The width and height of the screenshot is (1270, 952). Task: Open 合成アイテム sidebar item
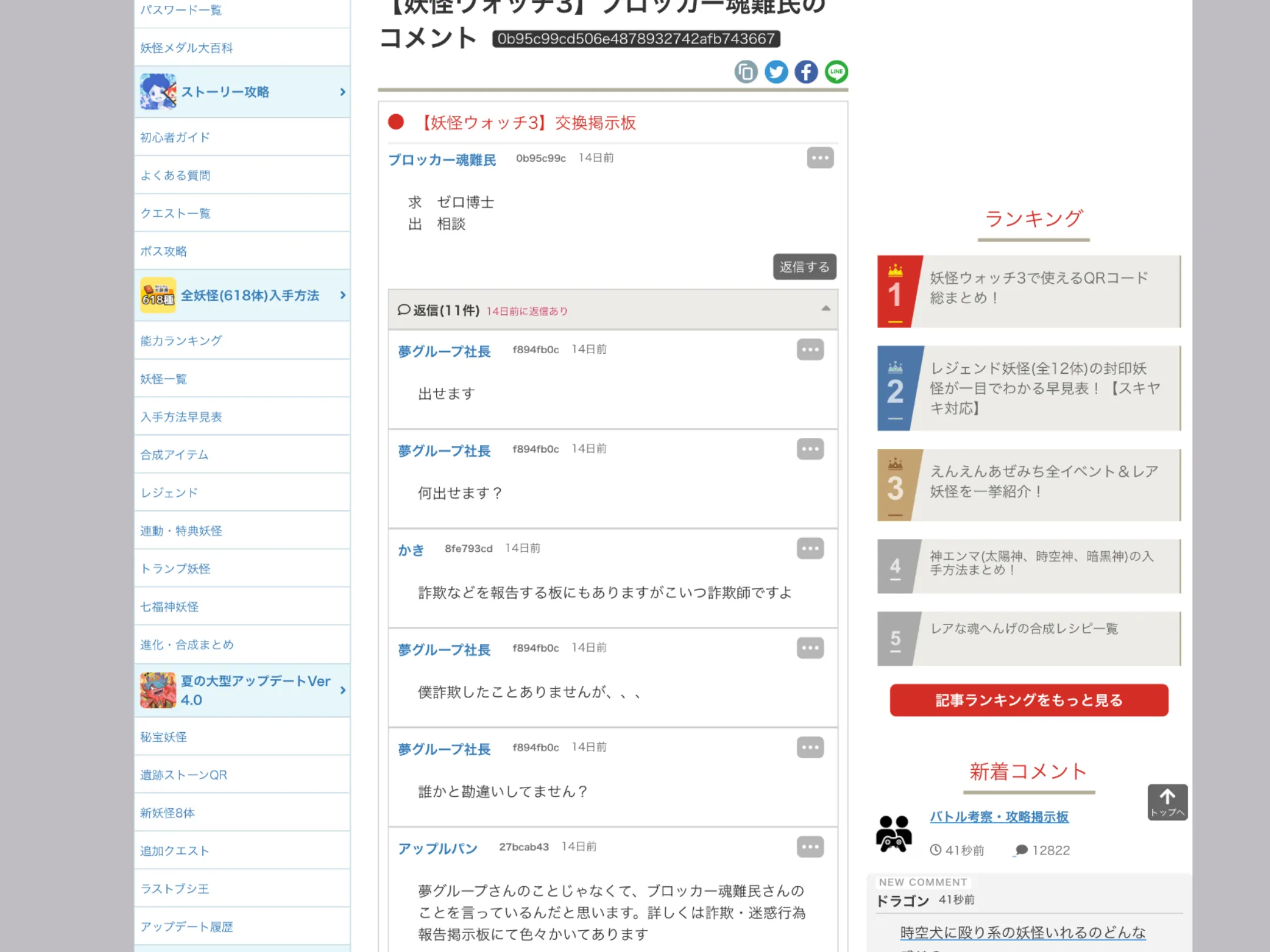click(242, 454)
